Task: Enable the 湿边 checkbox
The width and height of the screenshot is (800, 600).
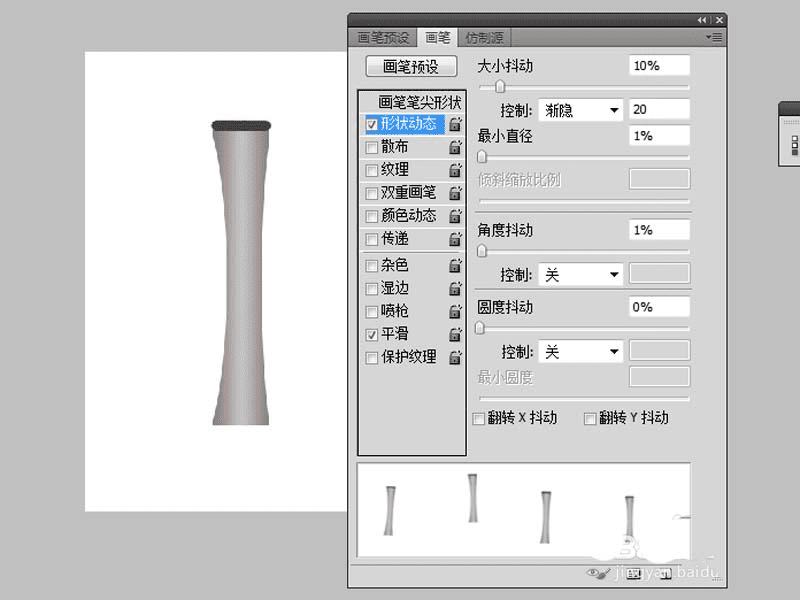Action: (372, 289)
